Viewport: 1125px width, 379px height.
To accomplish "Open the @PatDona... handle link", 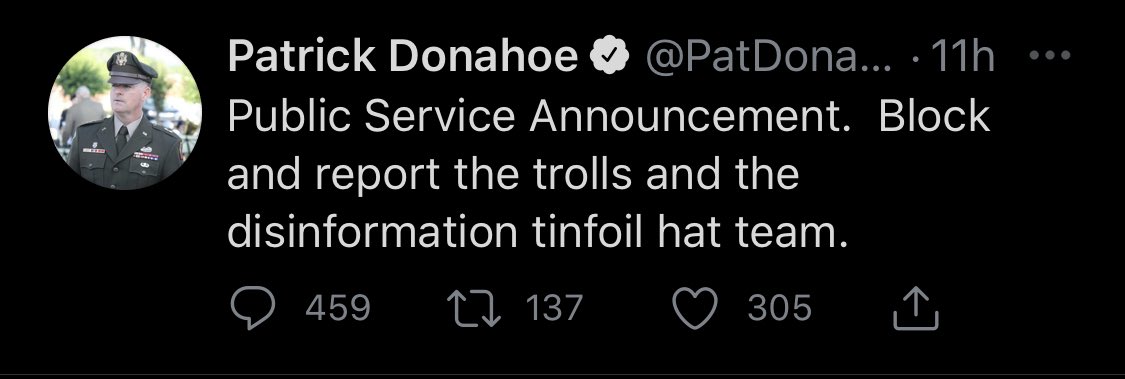I will point(769,56).
